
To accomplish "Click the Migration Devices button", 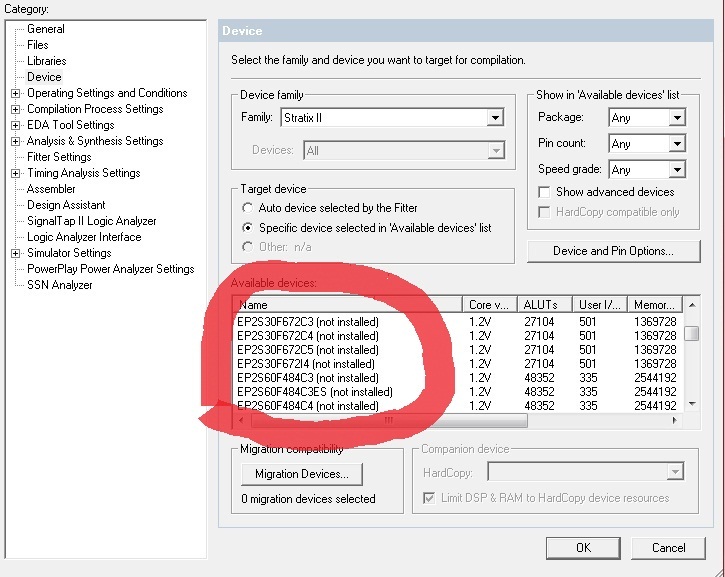I will [x=301, y=474].
